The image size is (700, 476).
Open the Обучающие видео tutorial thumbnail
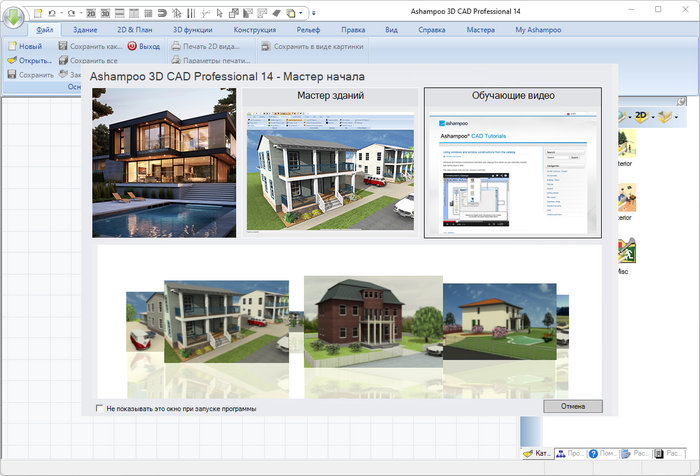[513, 174]
